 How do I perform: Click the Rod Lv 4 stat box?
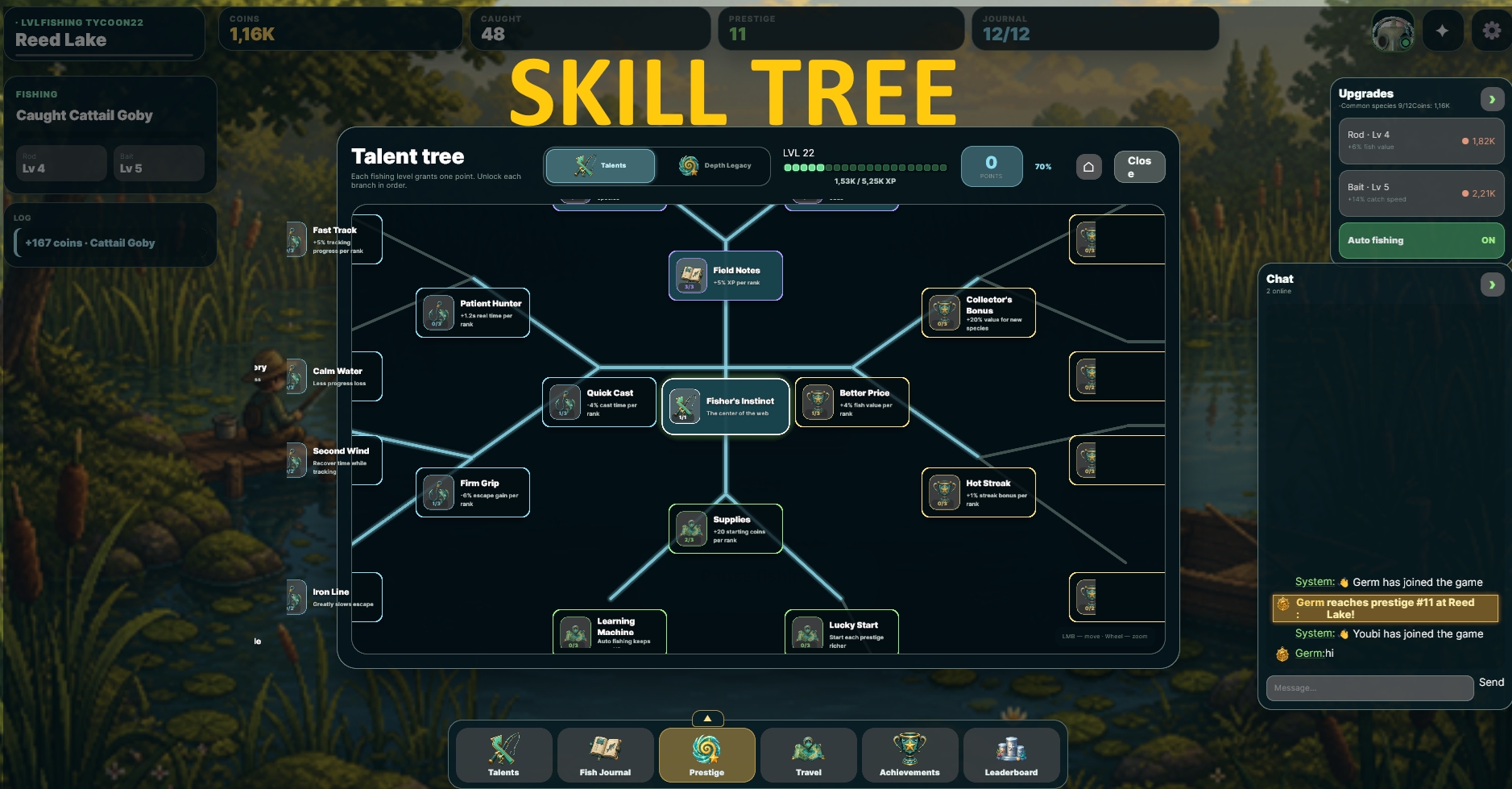[x=61, y=164]
